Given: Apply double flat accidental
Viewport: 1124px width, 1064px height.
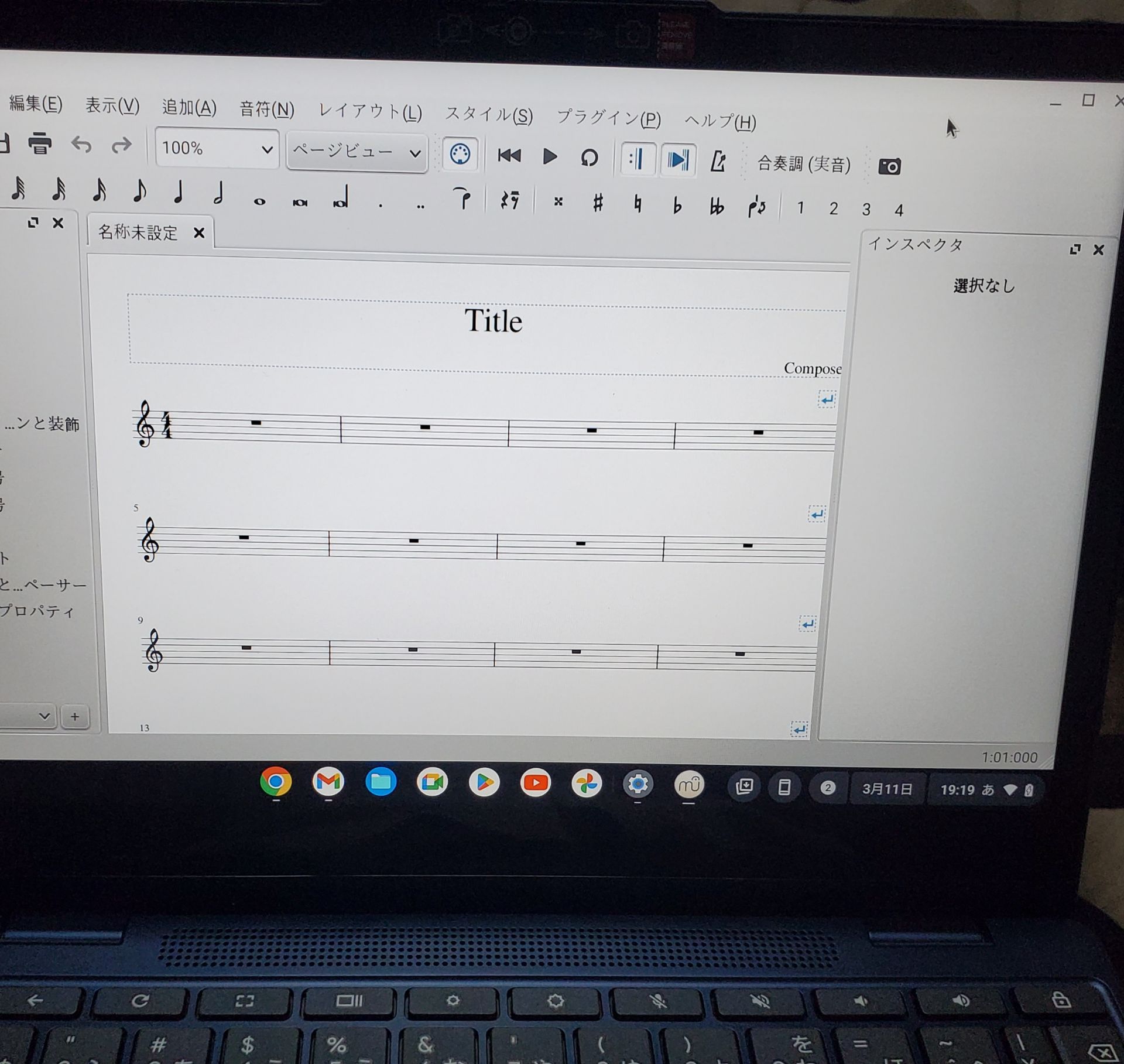Looking at the screenshot, I should tap(717, 206).
